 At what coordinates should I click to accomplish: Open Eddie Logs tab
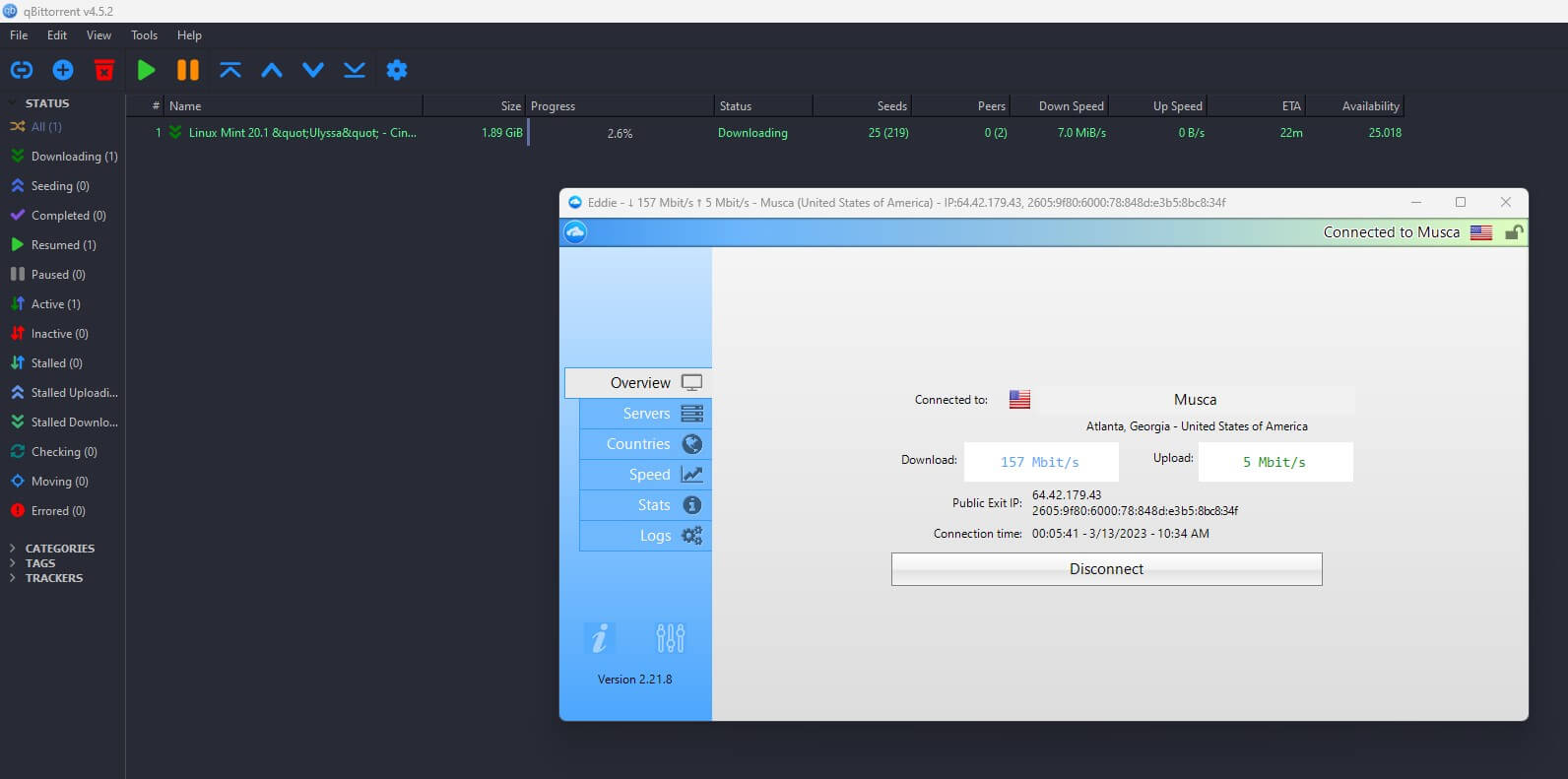pos(645,536)
